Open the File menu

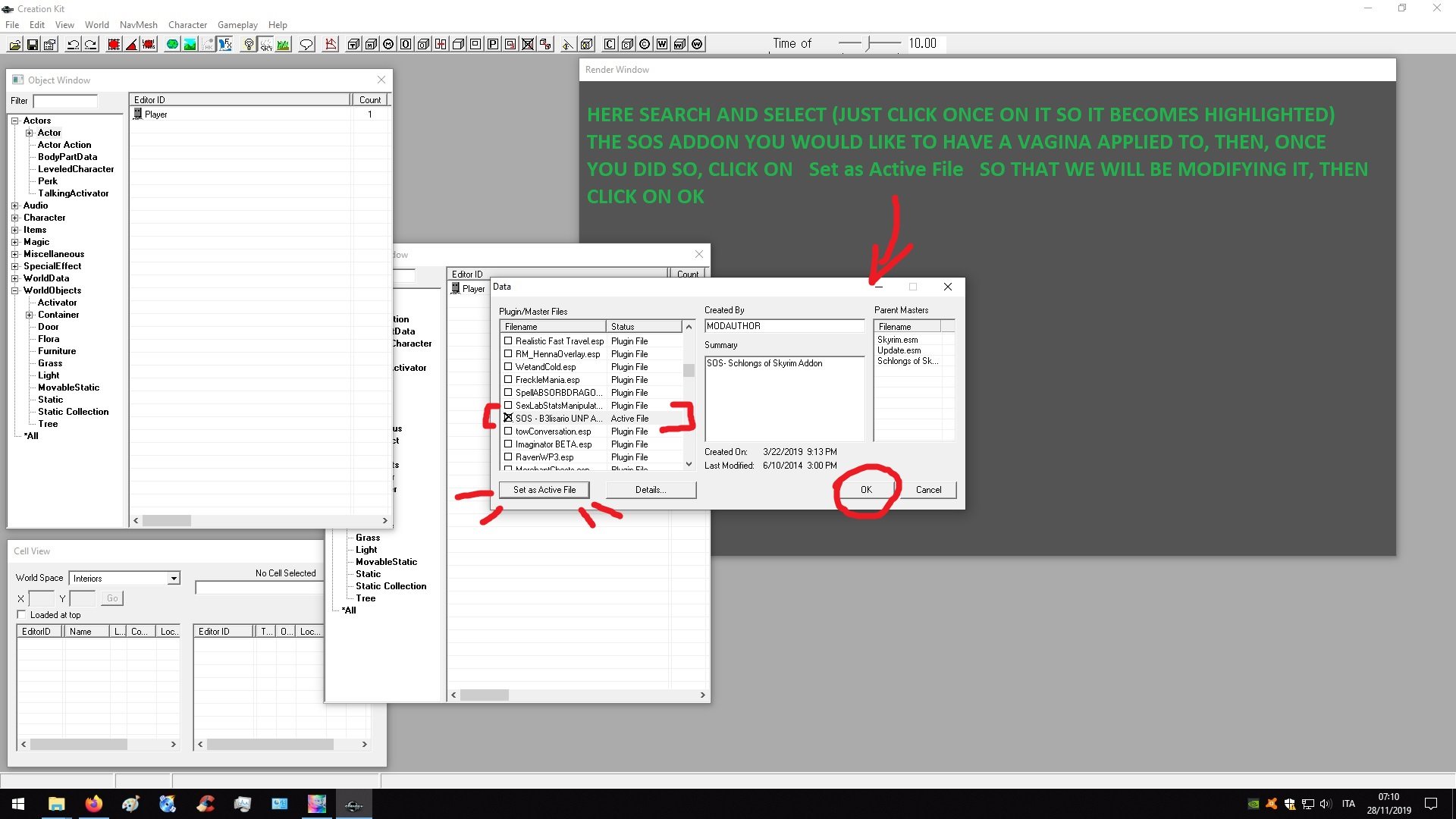tap(12, 25)
